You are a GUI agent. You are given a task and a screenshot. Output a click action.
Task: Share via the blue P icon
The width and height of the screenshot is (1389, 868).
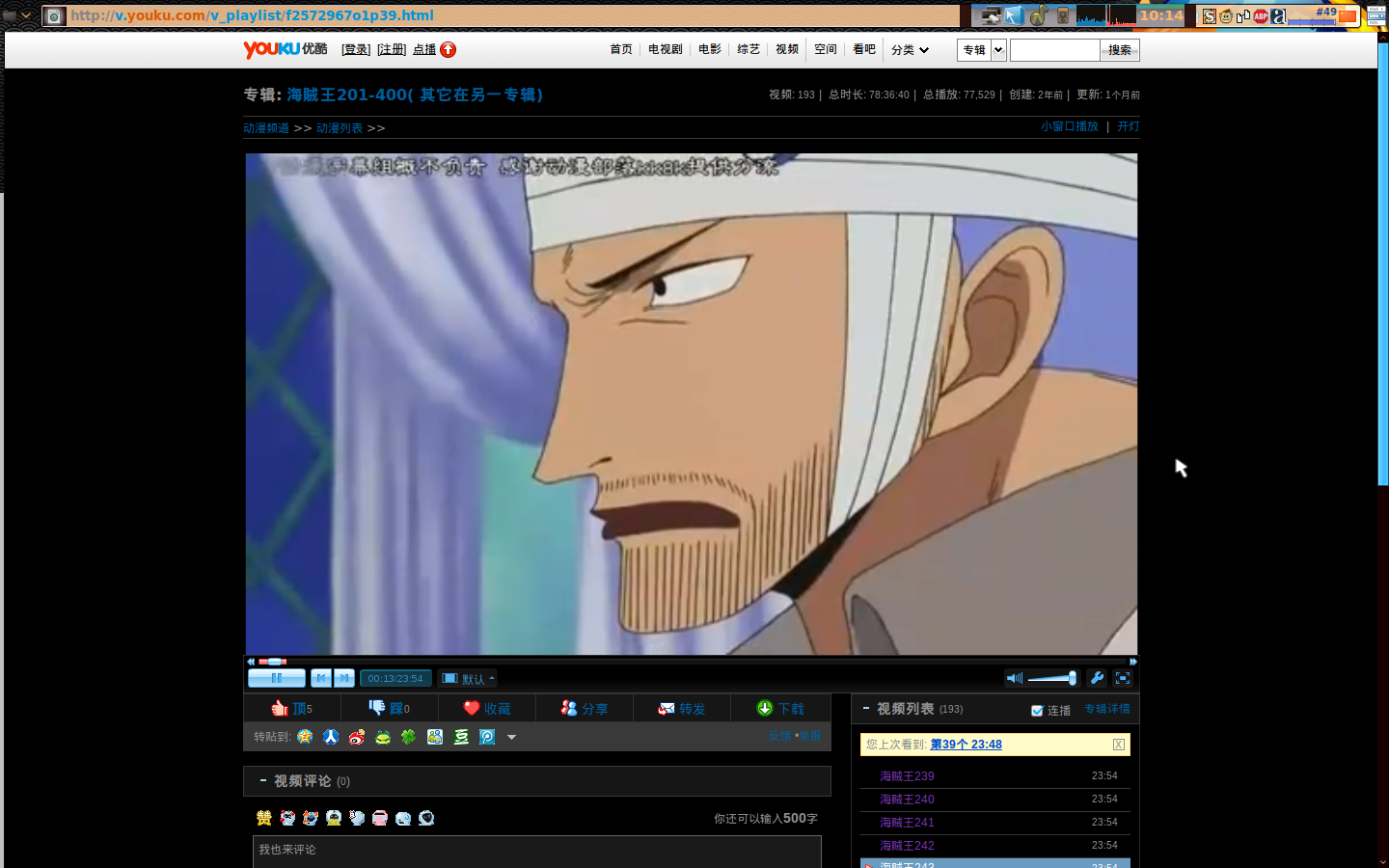[487, 737]
